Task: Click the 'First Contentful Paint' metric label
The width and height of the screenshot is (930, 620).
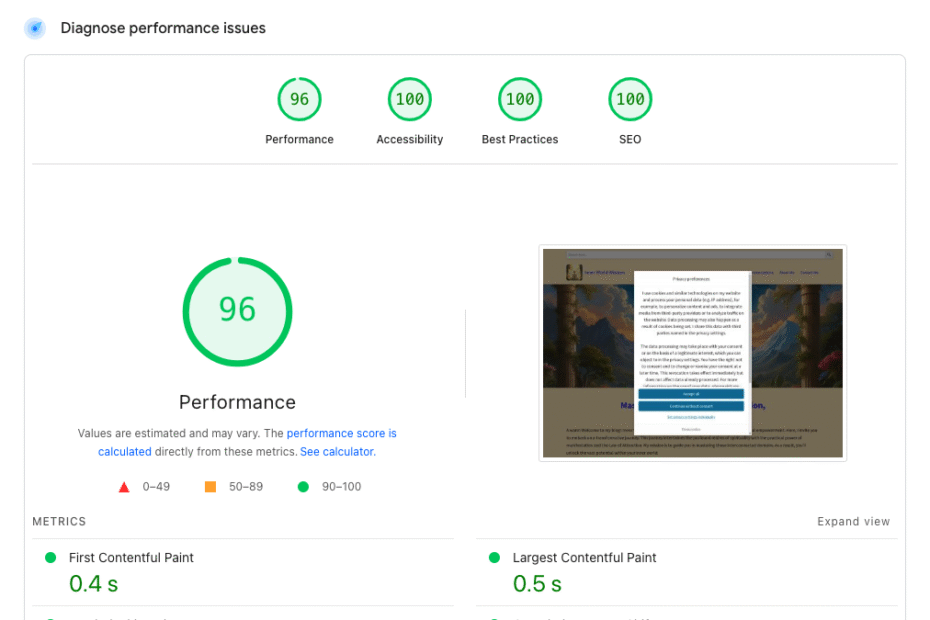Action: (131, 558)
